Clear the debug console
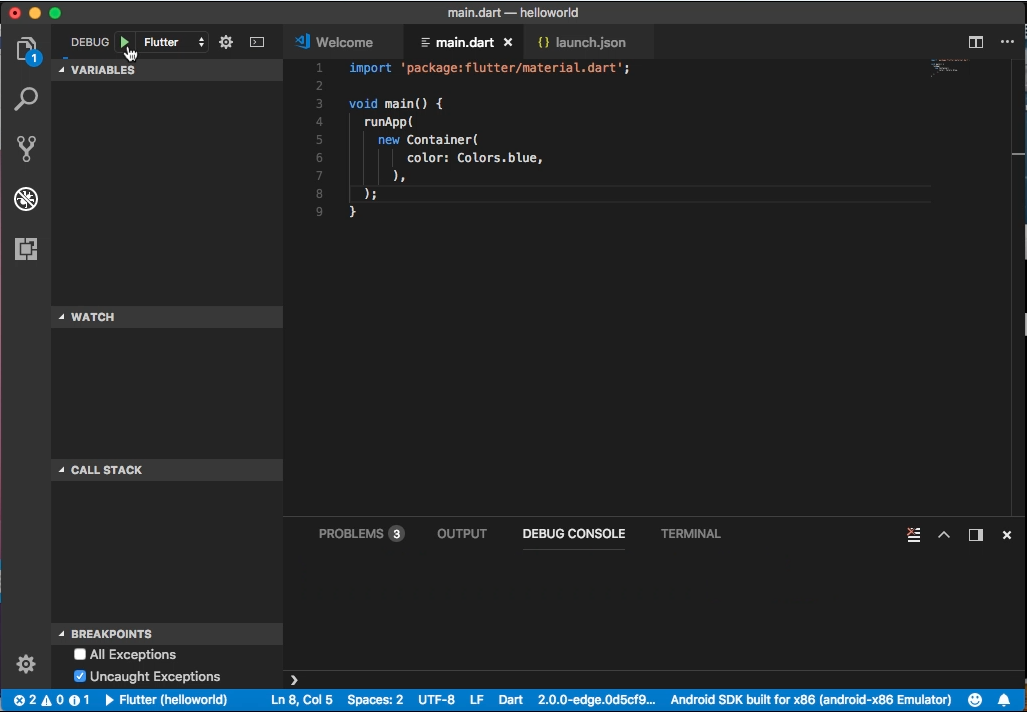The image size is (1027, 712). click(914, 534)
